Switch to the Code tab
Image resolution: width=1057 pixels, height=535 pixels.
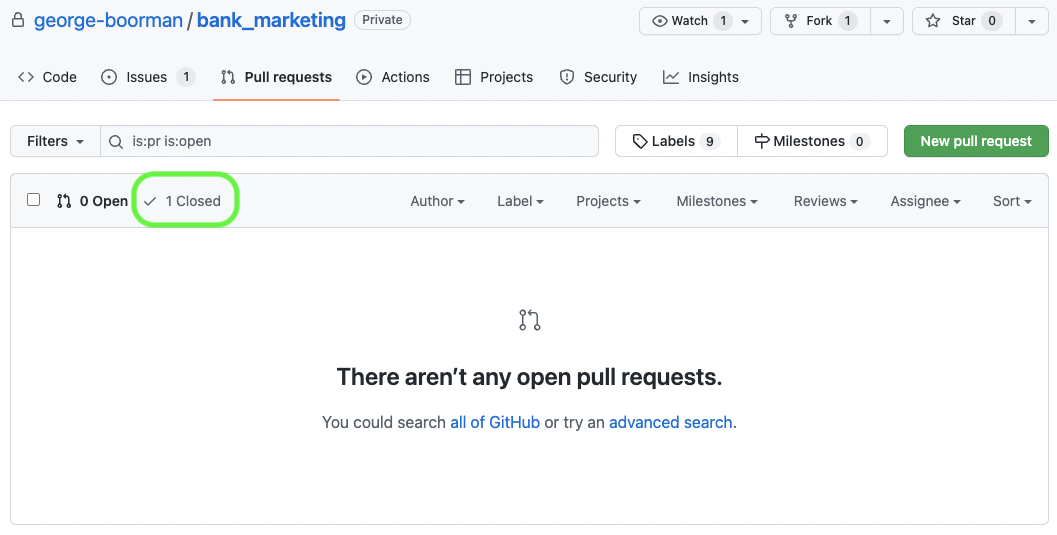pos(47,77)
